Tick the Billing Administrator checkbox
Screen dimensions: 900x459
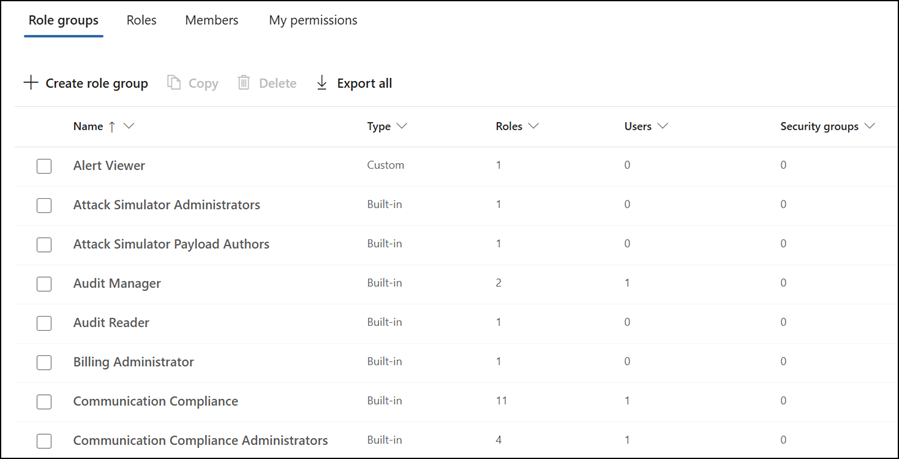(44, 362)
